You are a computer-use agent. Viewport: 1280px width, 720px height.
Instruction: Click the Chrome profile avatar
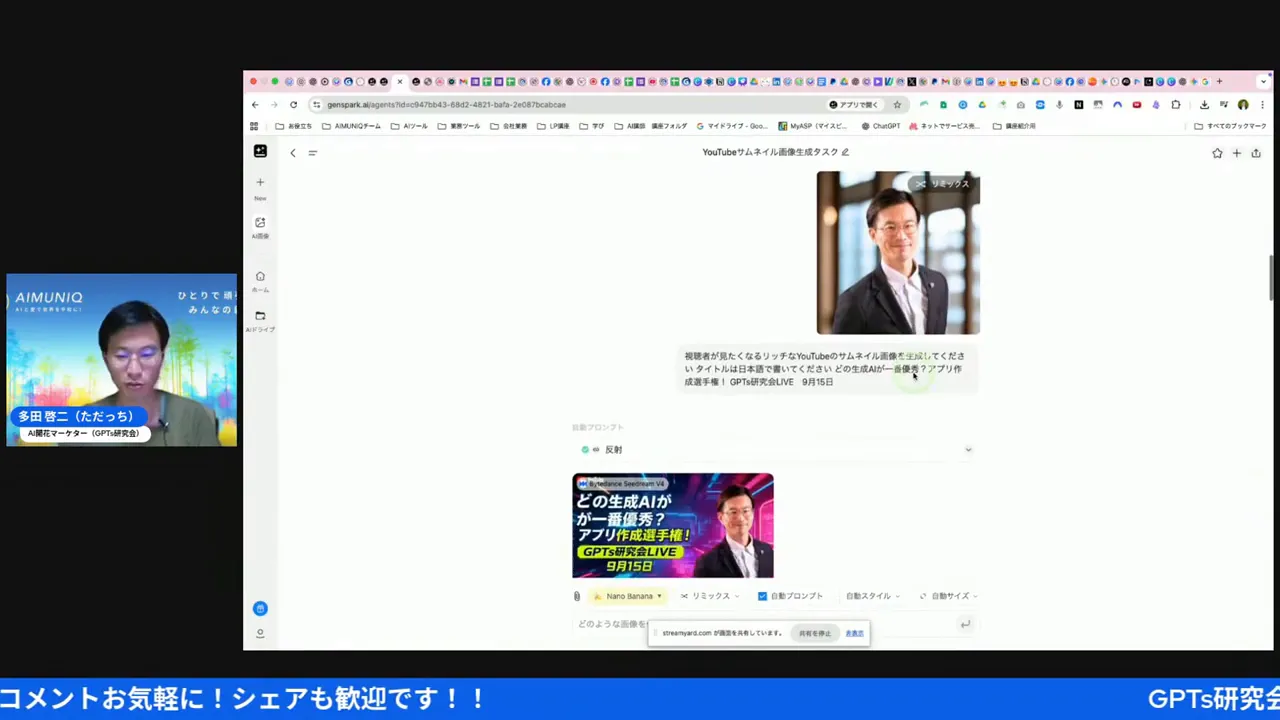pyautogui.click(x=1243, y=105)
